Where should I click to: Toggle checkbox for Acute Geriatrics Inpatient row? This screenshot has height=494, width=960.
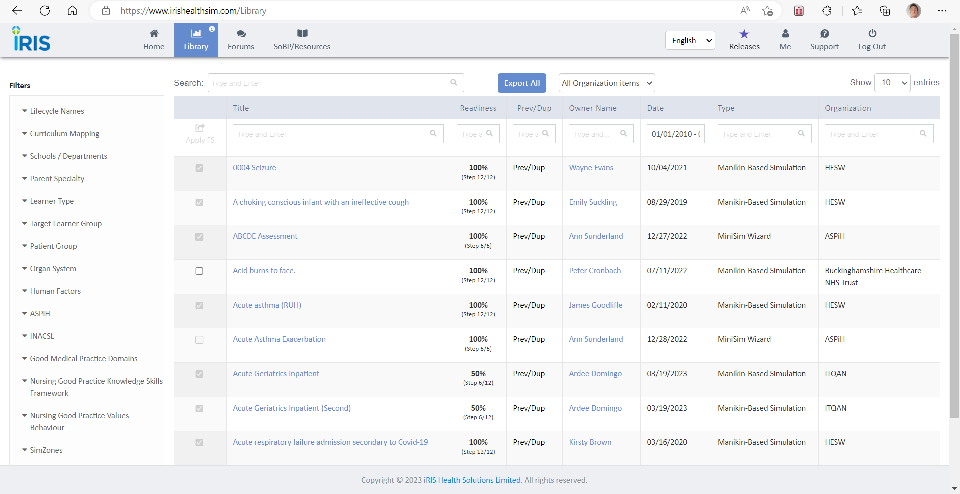tap(199, 373)
